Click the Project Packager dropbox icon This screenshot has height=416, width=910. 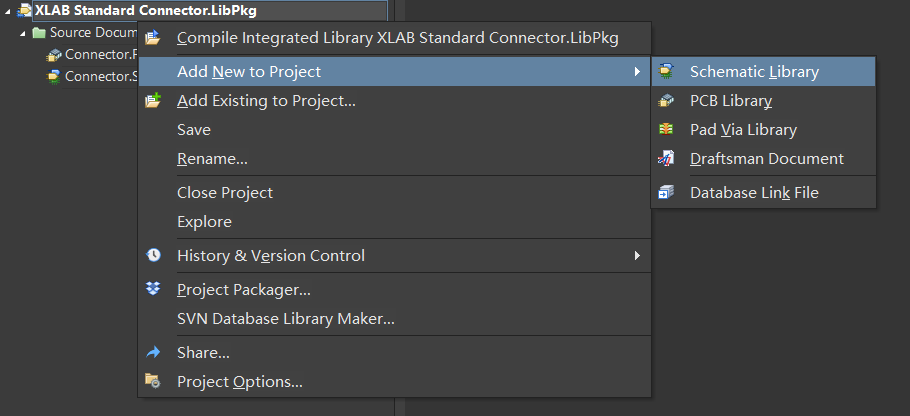153,290
